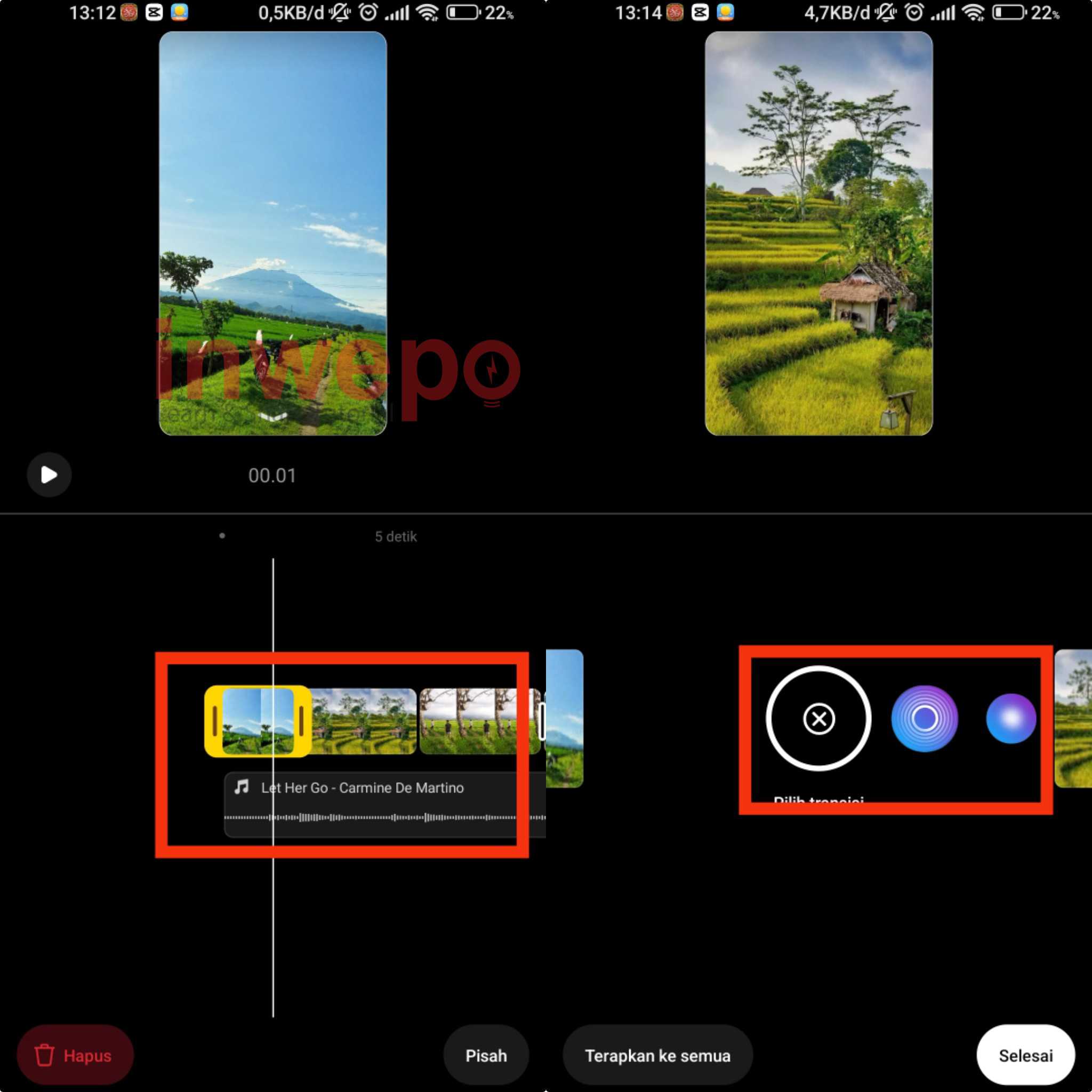The height and width of the screenshot is (1092, 1092).
Task: Choose the glowing blue orb transition
Action: 1010,718
